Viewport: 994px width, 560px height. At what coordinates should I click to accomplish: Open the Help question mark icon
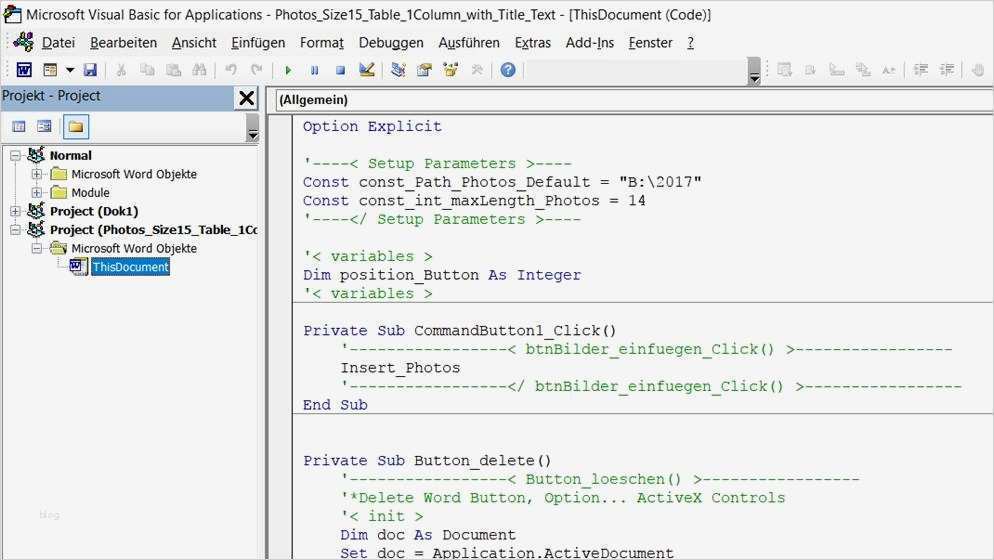click(508, 70)
